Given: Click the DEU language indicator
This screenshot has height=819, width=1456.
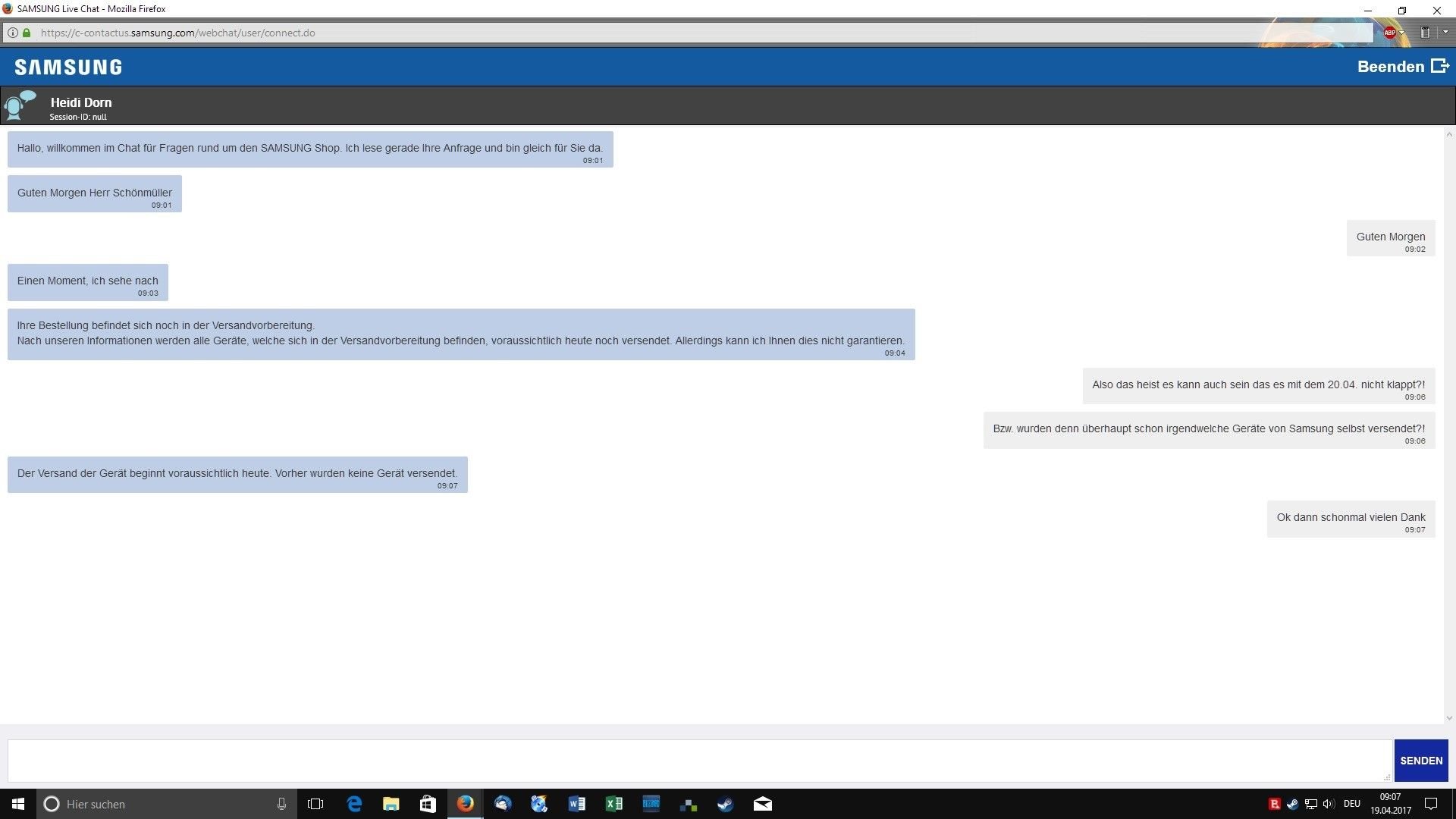Looking at the screenshot, I should (x=1352, y=804).
